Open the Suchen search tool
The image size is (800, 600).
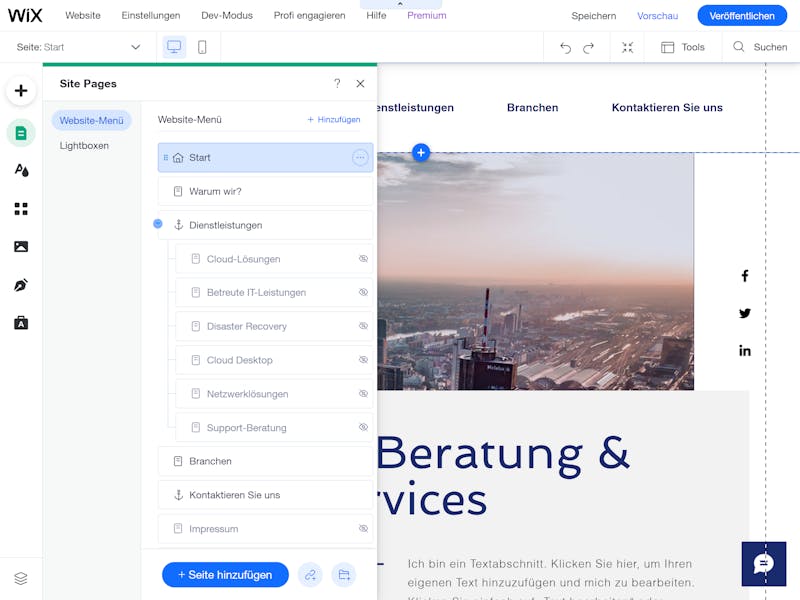point(760,47)
